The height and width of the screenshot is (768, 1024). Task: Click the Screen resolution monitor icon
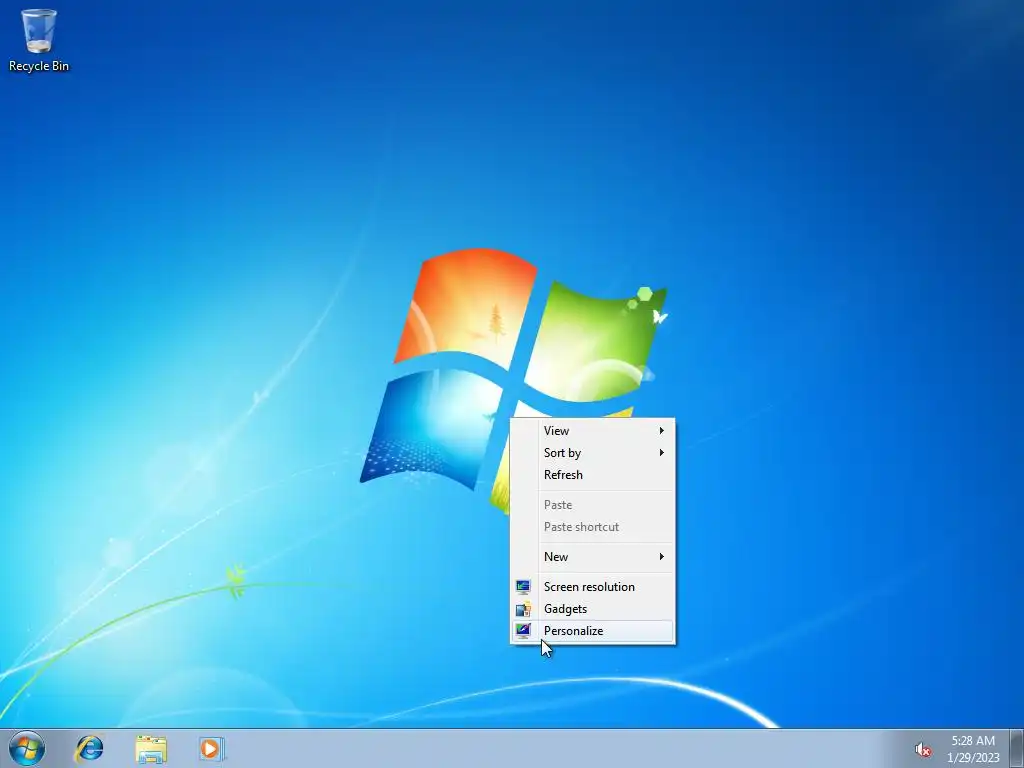click(x=523, y=586)
